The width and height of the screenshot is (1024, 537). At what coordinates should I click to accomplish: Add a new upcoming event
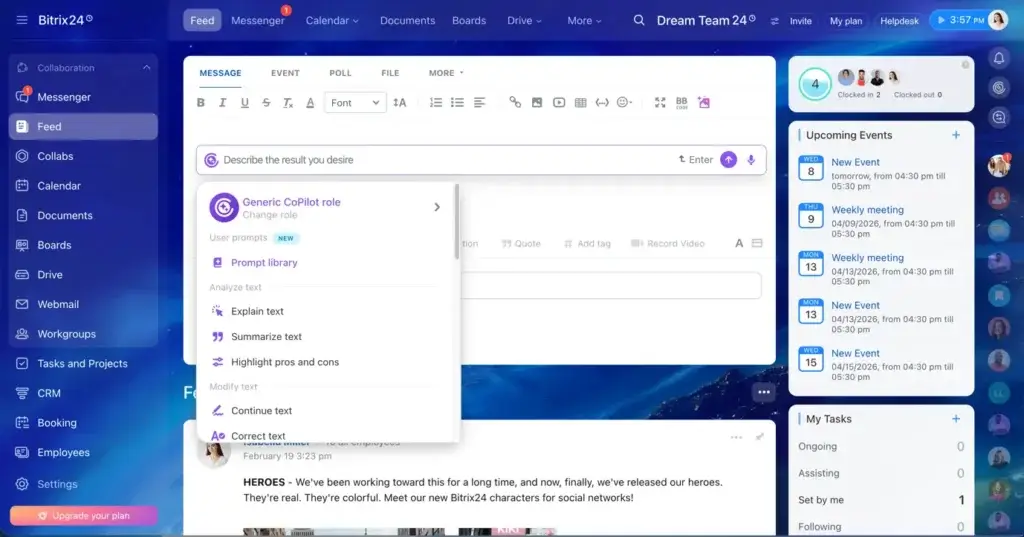(x=955, y=135)
